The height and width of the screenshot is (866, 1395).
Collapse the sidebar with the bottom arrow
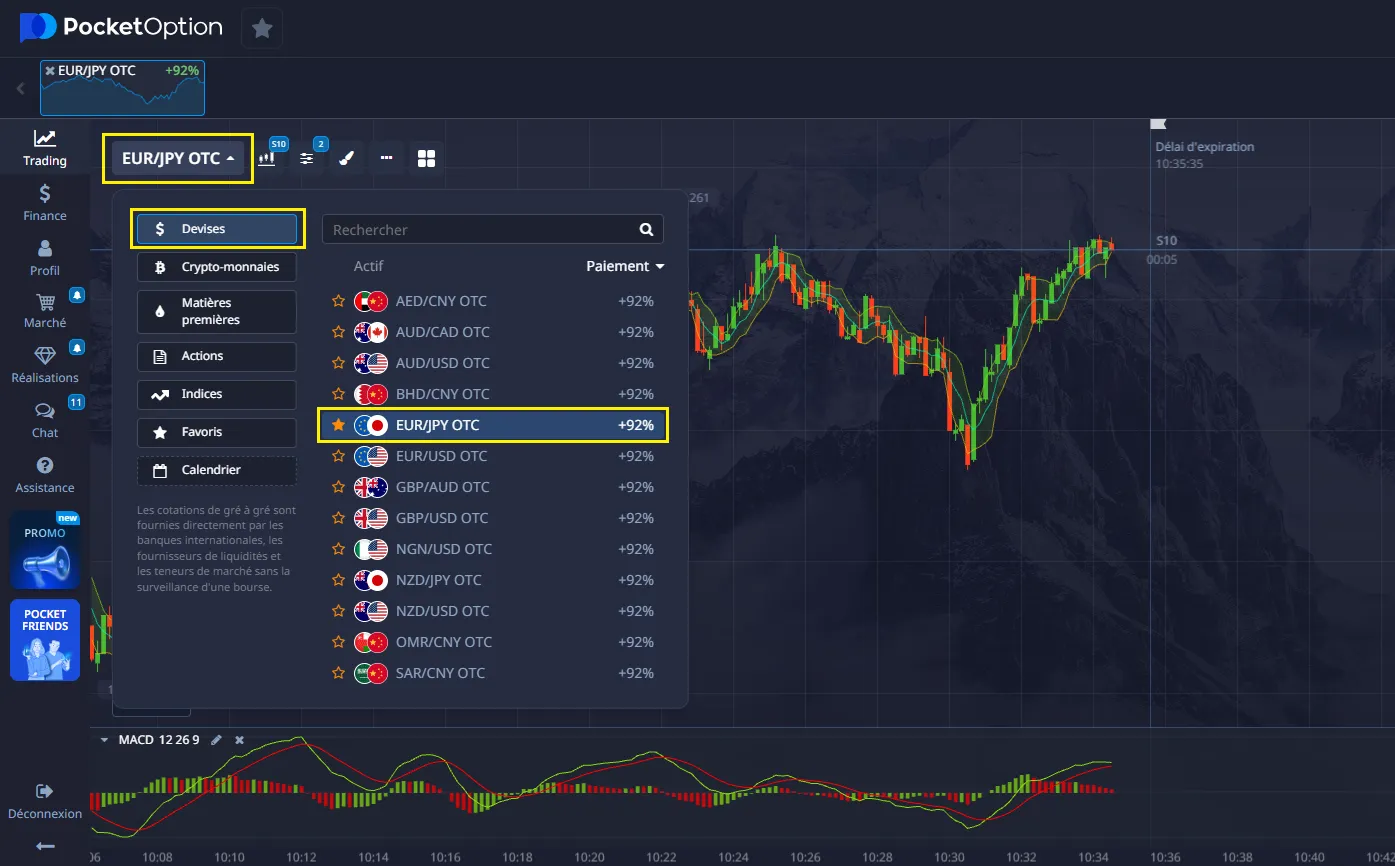click(x=45, y=846)
